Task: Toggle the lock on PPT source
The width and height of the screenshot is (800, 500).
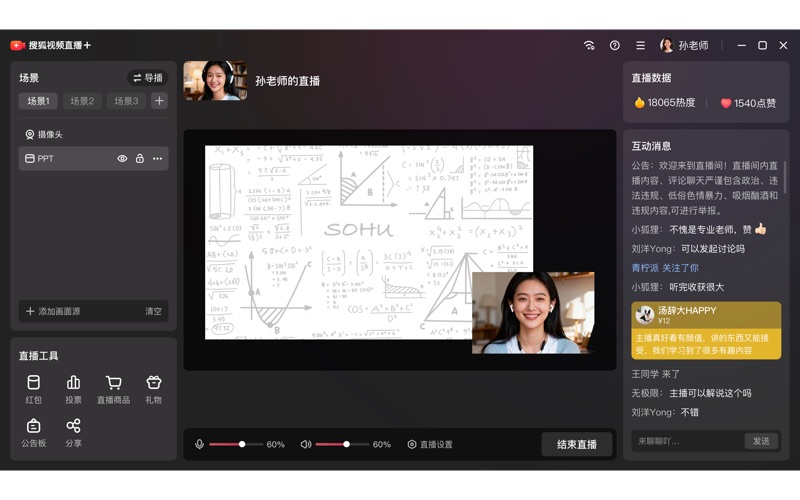Action: pos(140,159)
